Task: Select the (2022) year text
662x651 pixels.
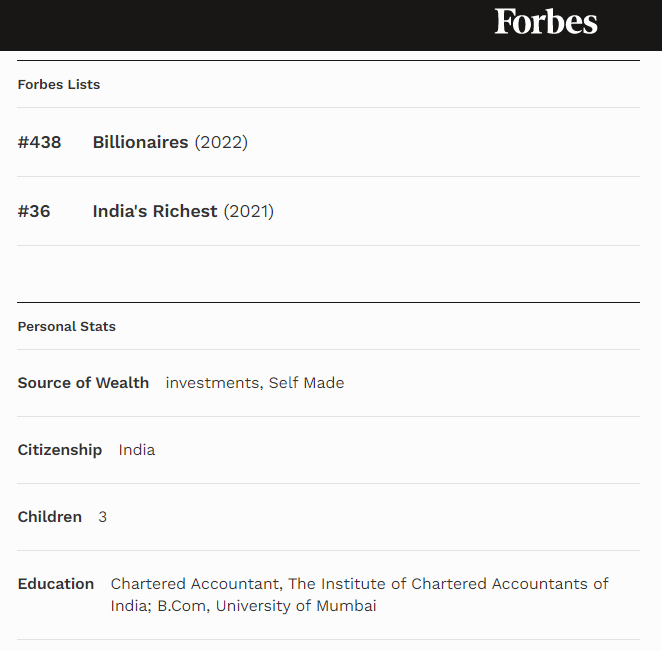Action: tap(221, 142)
